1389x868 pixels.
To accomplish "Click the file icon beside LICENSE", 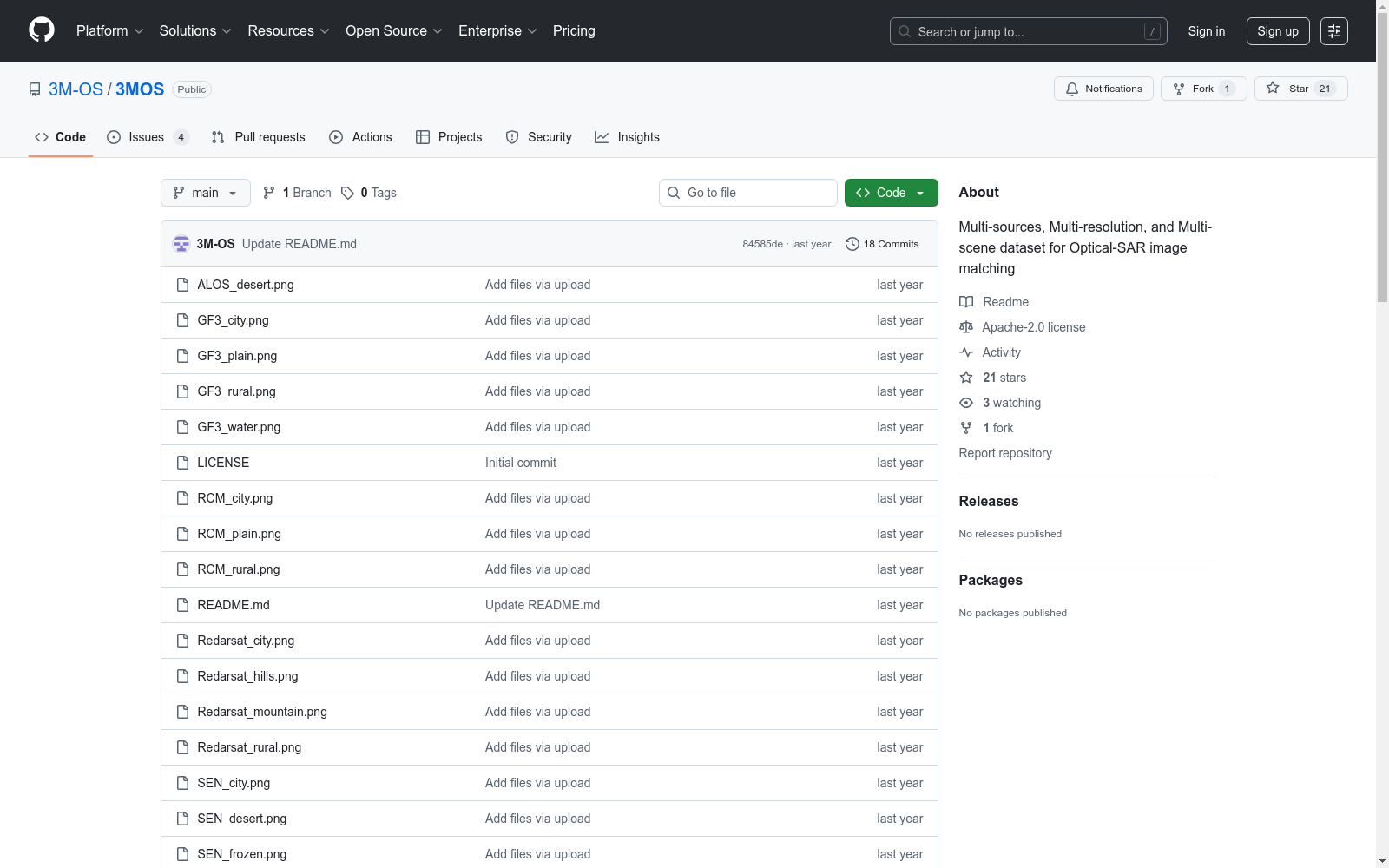I will 182,463.
